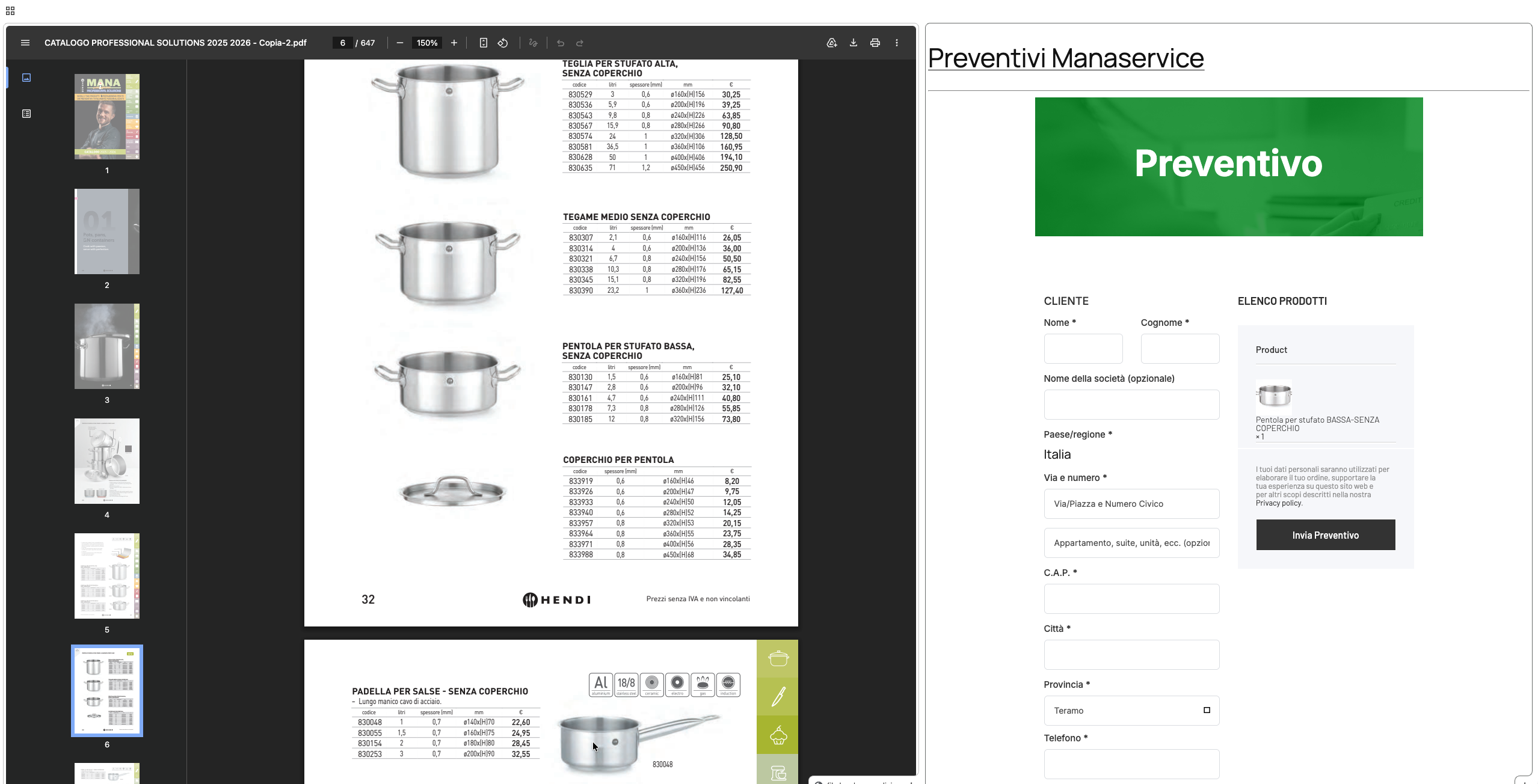Open the Preventivi Manaservice link

tap(1065, 58)
